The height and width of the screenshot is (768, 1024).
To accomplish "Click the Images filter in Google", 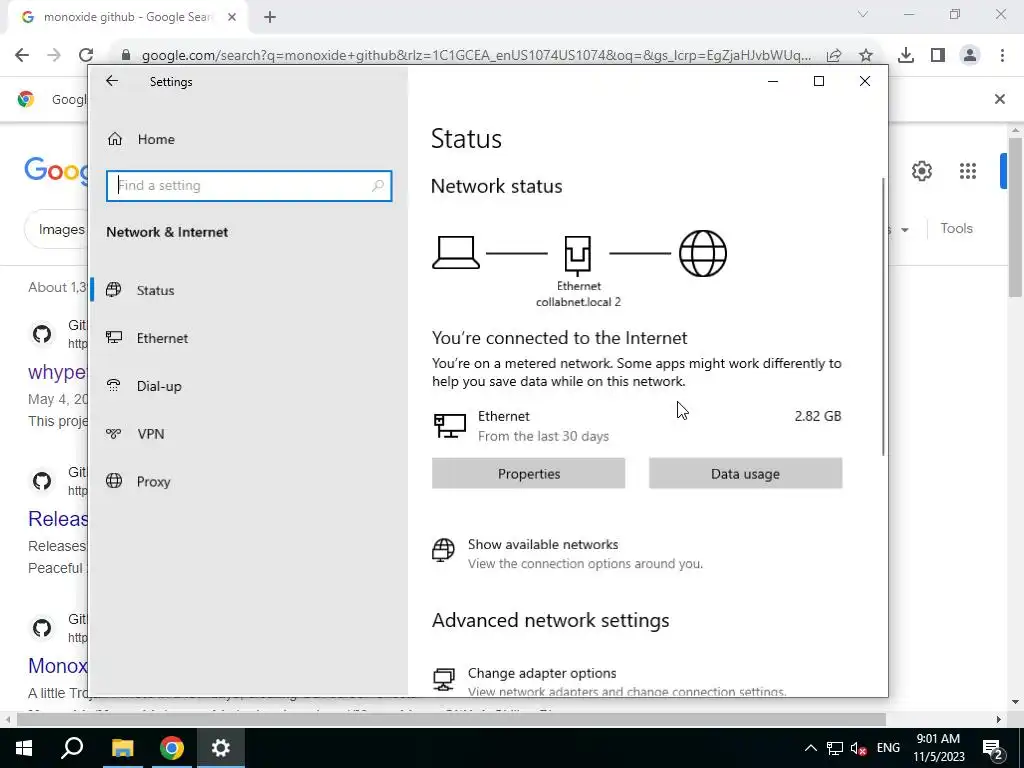I will 61,229.
